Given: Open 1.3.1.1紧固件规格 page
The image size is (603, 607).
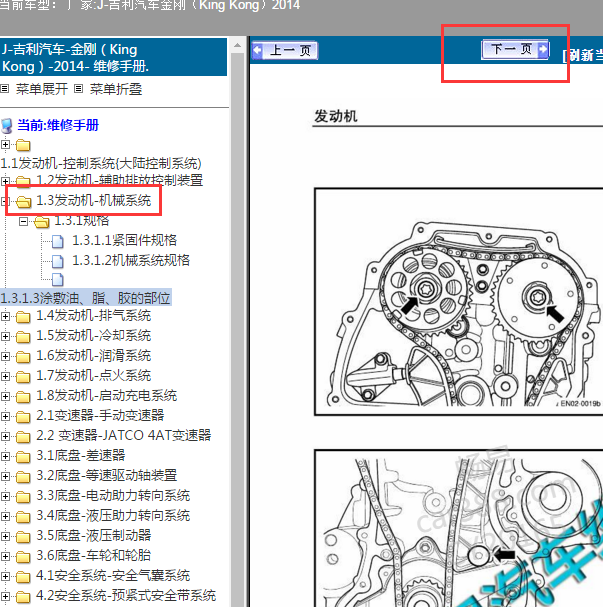Looking at the screenshot, I should pos(125,240).
